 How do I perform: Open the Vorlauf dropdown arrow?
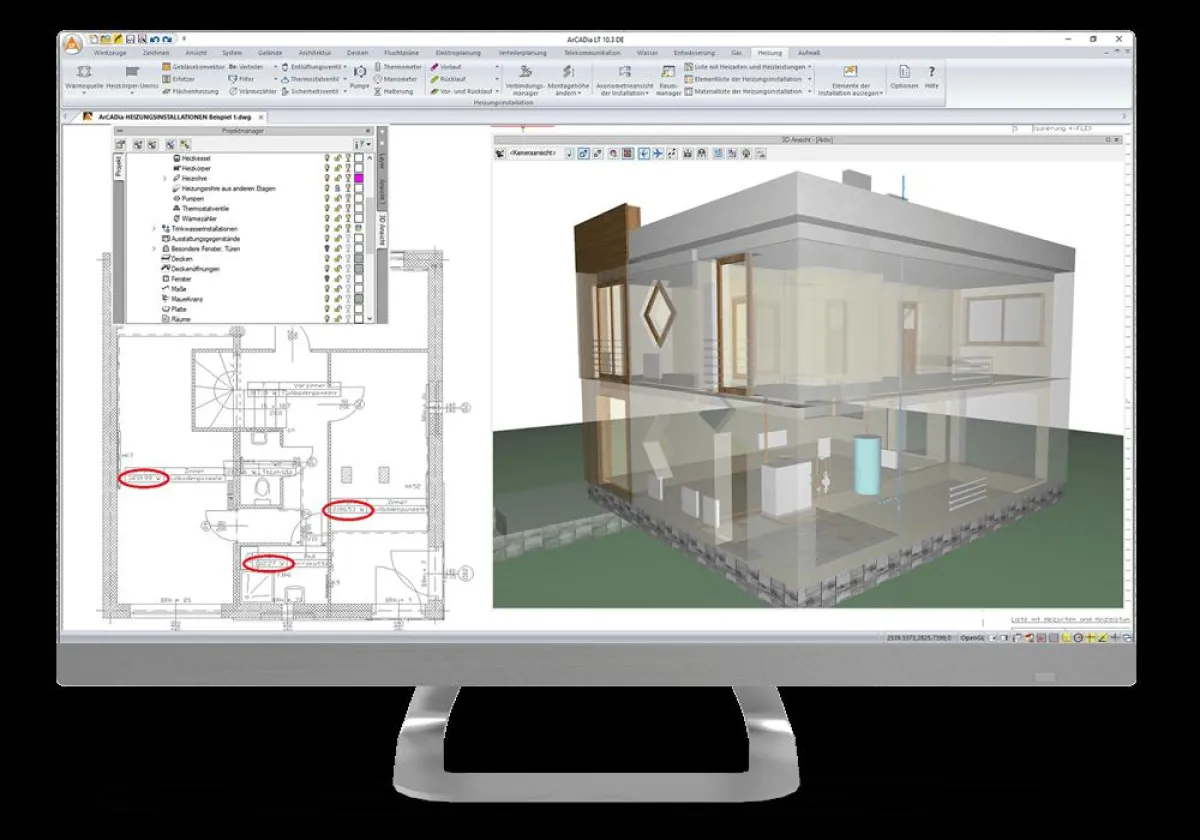pyautogui.click(x=494, y=67)
